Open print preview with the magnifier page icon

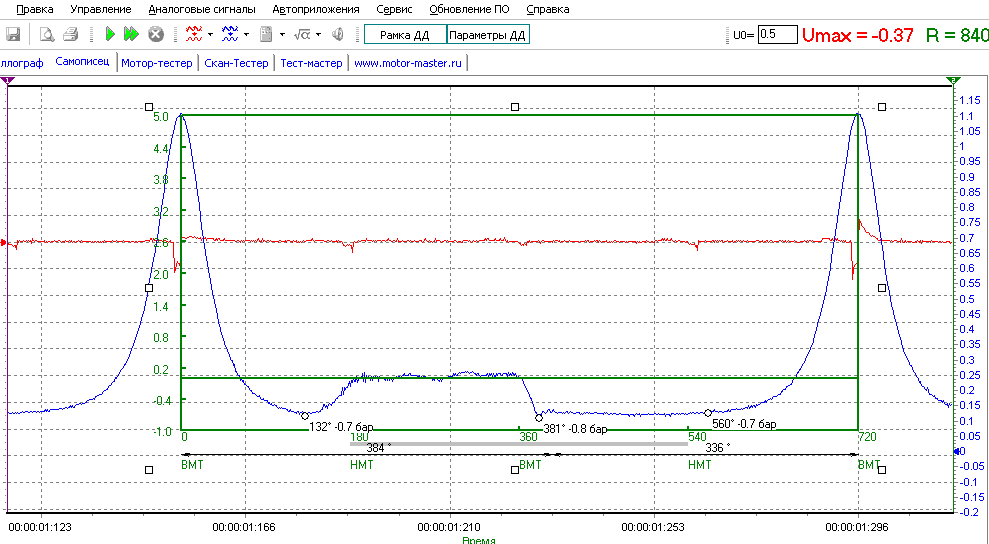pyautogui.click(x=47, y=34)
